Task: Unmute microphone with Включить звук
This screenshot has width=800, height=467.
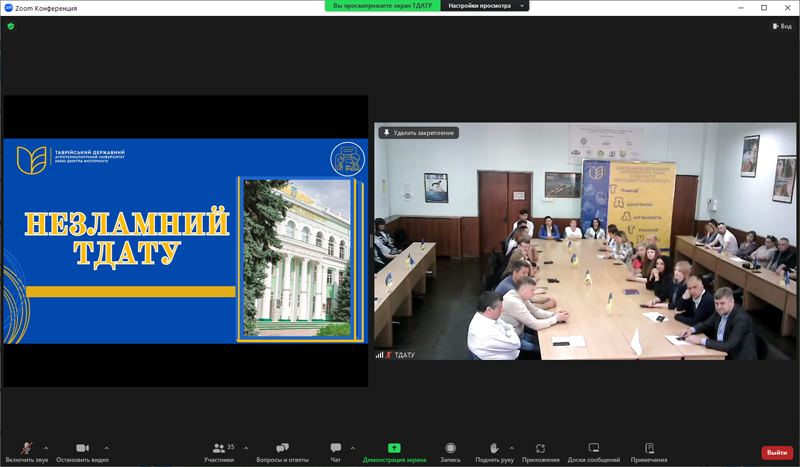Action: 27,453
